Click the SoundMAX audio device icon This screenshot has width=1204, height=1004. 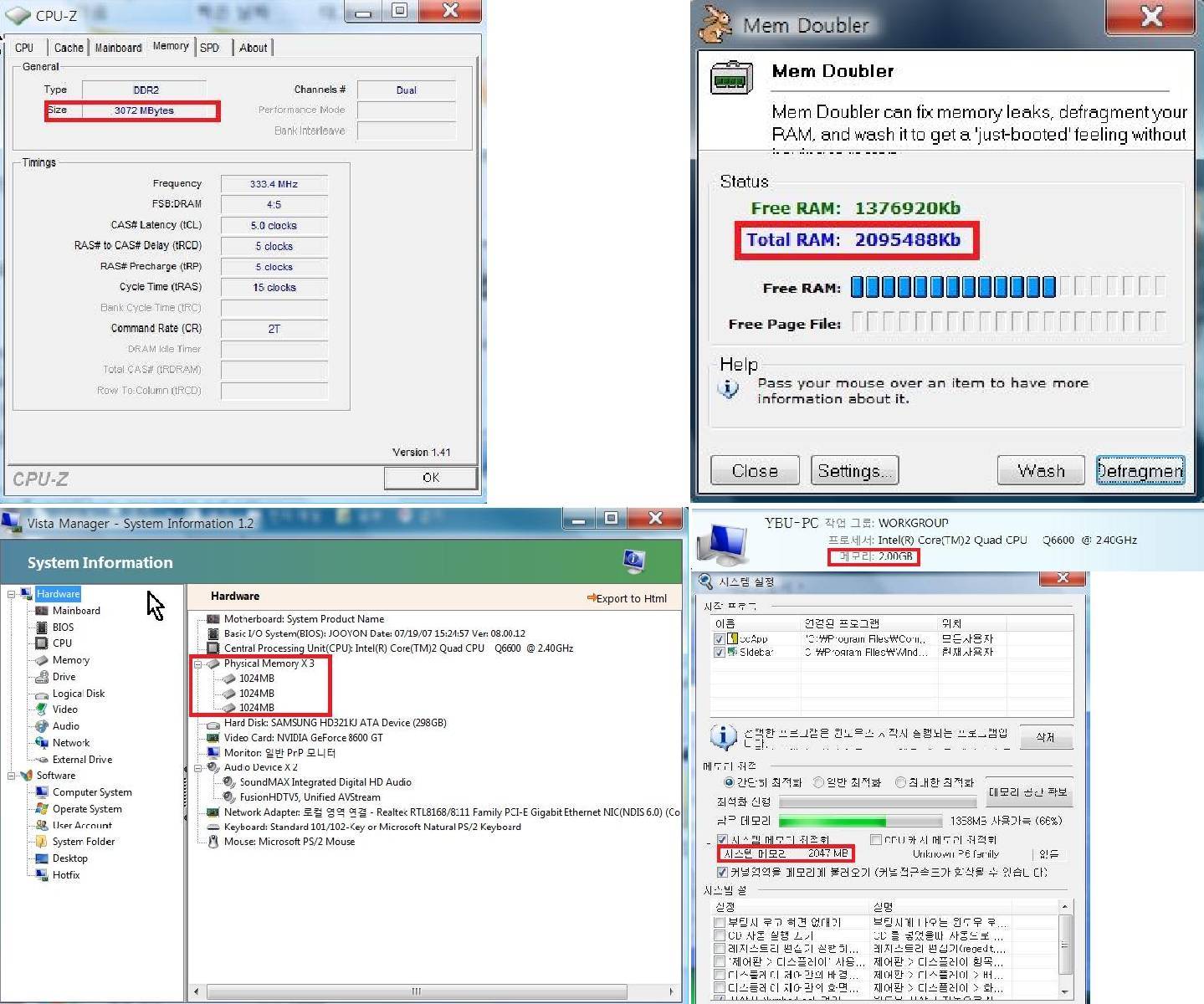(228, 782)
